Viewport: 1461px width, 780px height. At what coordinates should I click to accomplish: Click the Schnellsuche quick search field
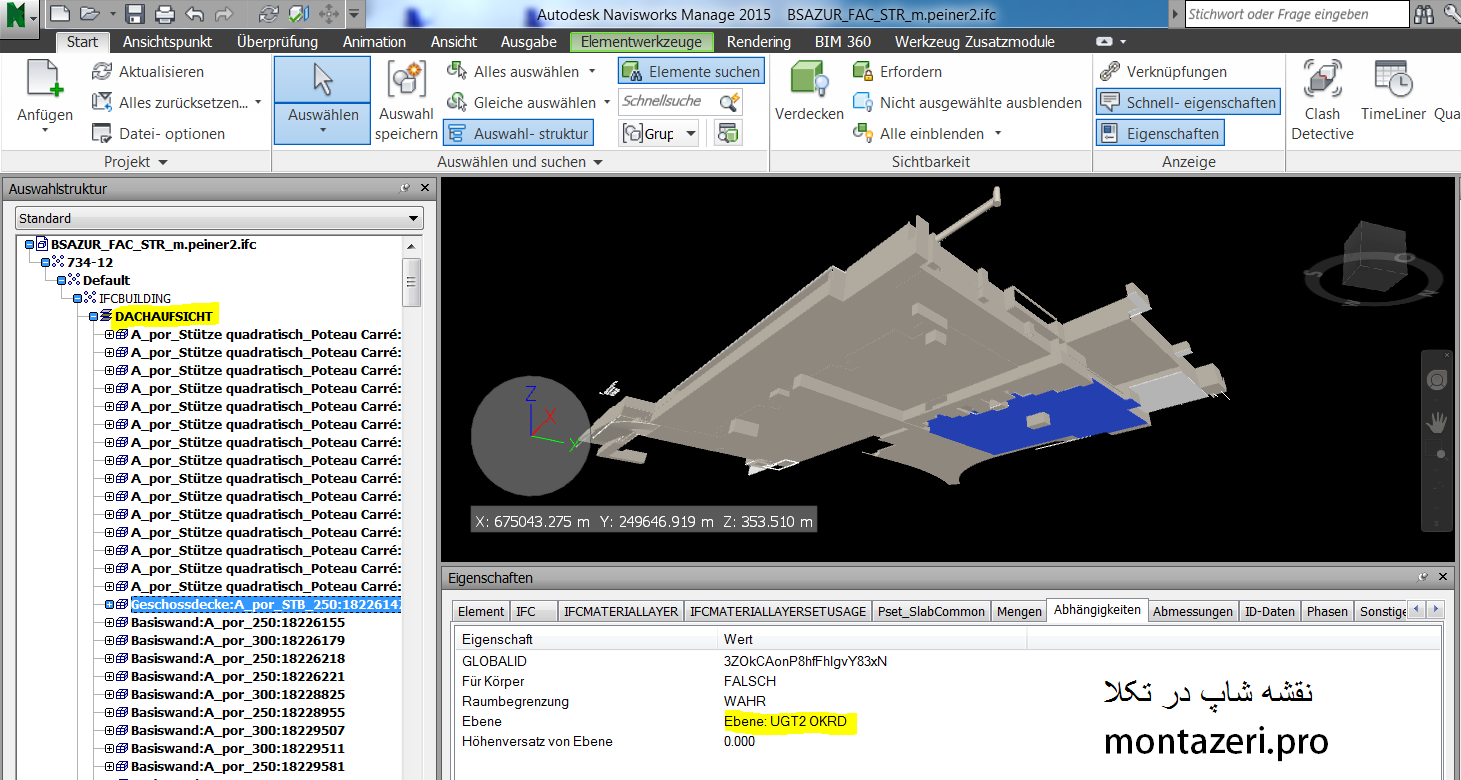point(669,101)
